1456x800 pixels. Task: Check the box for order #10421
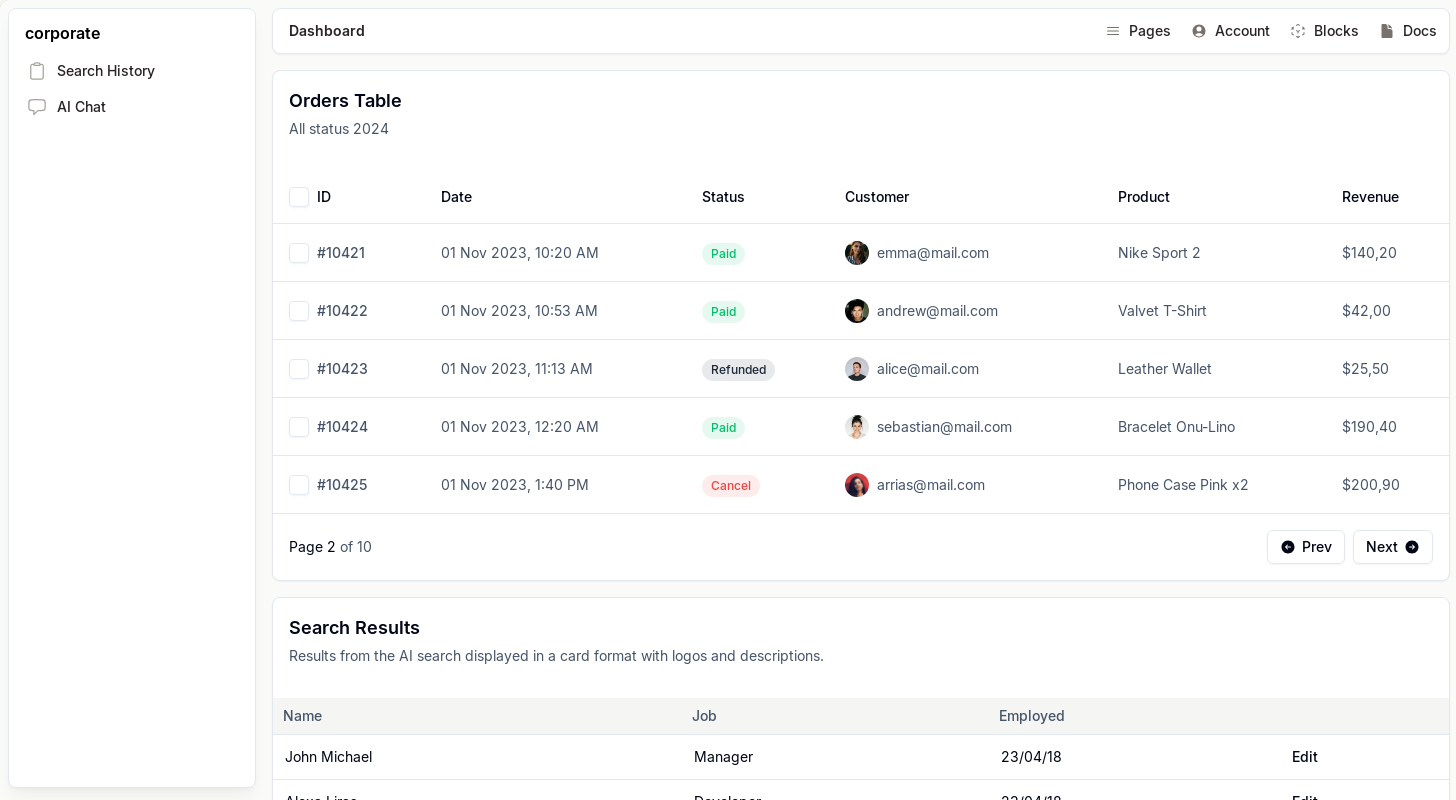click(299, 253)
